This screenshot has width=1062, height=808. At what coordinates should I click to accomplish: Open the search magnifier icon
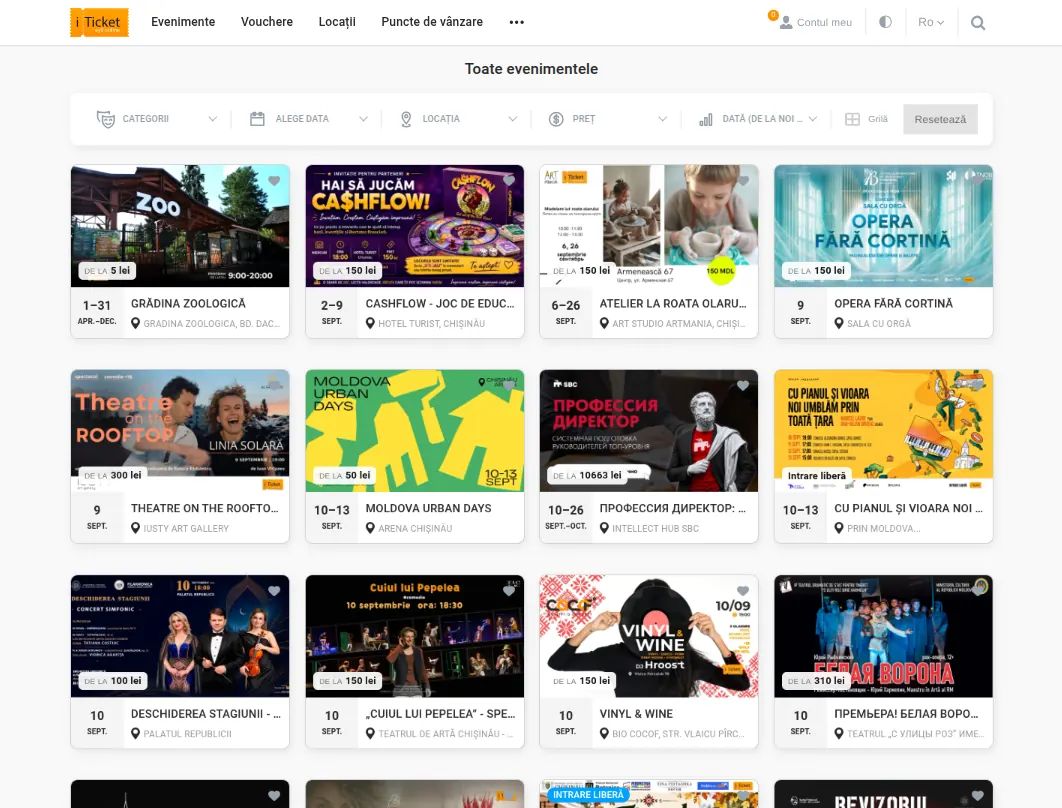click(977, 22)
